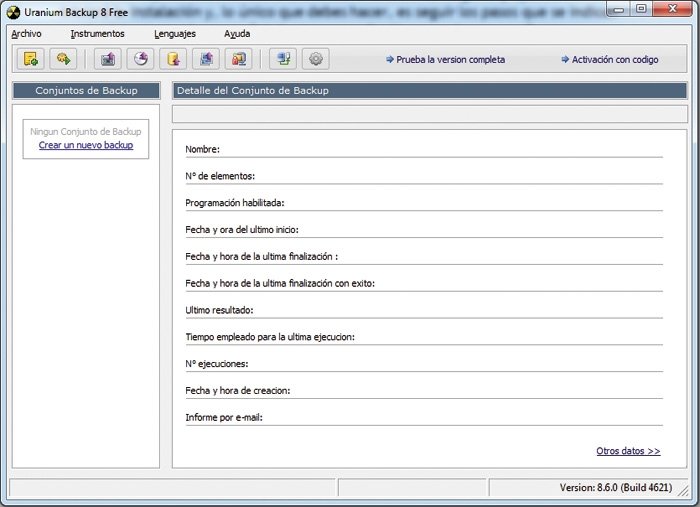The height and width of the screenshot is (507, 700).
Task: Click the 'Version: 8.6.0 (Build 4621)' status text
Action: [616, 487]
